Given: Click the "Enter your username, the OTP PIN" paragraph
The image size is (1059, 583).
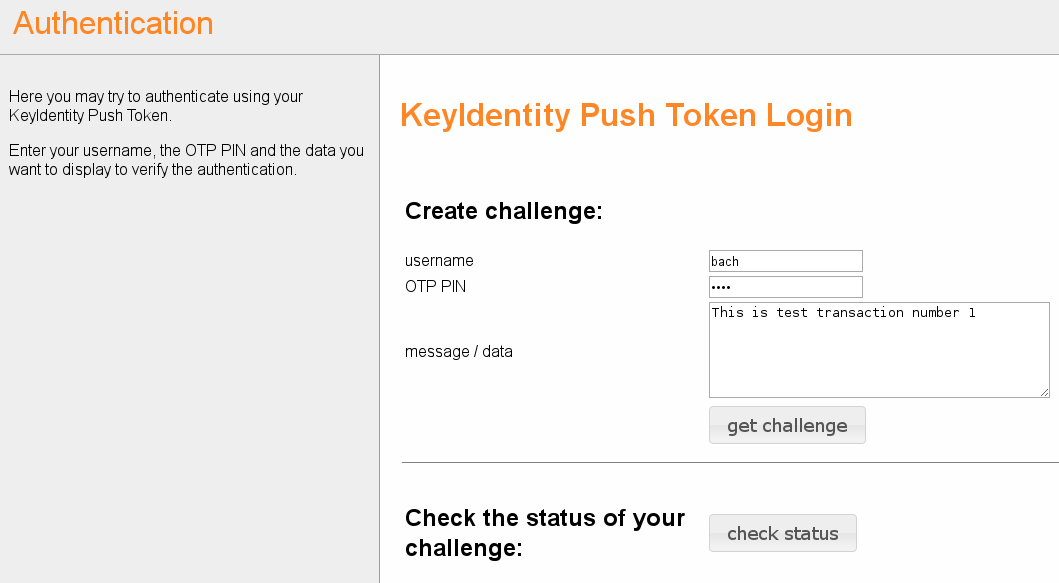Looking at the screenshot, I should (x=185, y=160).
